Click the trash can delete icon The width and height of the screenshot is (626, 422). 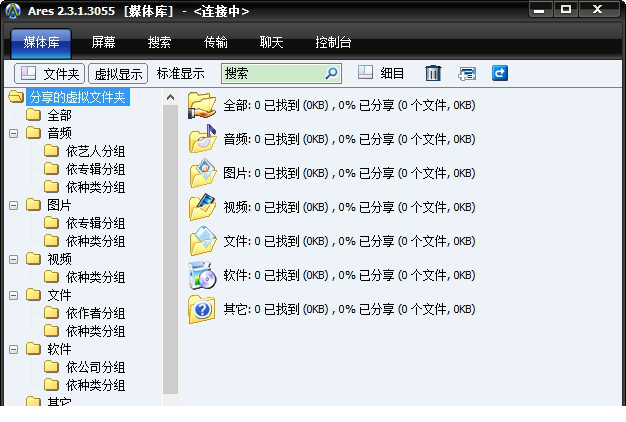pos(433,73)
